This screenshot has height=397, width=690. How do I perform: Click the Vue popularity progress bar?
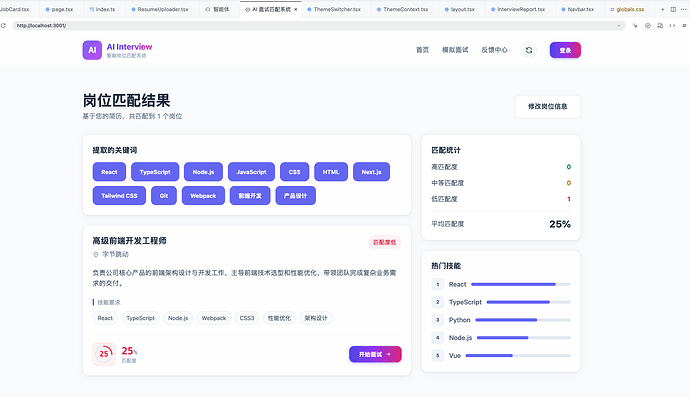518,356
